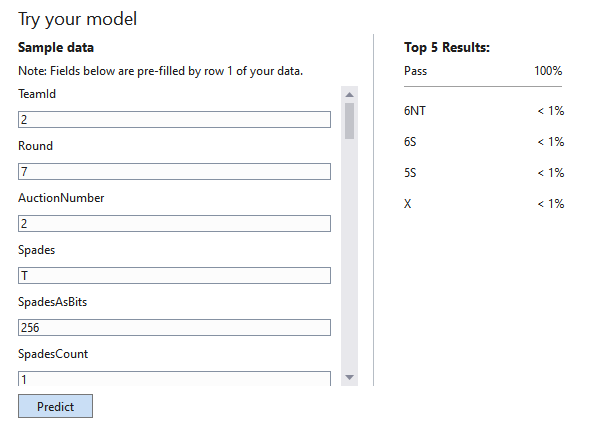Click the empty scrollbar track below the thumb
Image resolution: width=596 pixels, height=432 pixels.
point(349,255)
